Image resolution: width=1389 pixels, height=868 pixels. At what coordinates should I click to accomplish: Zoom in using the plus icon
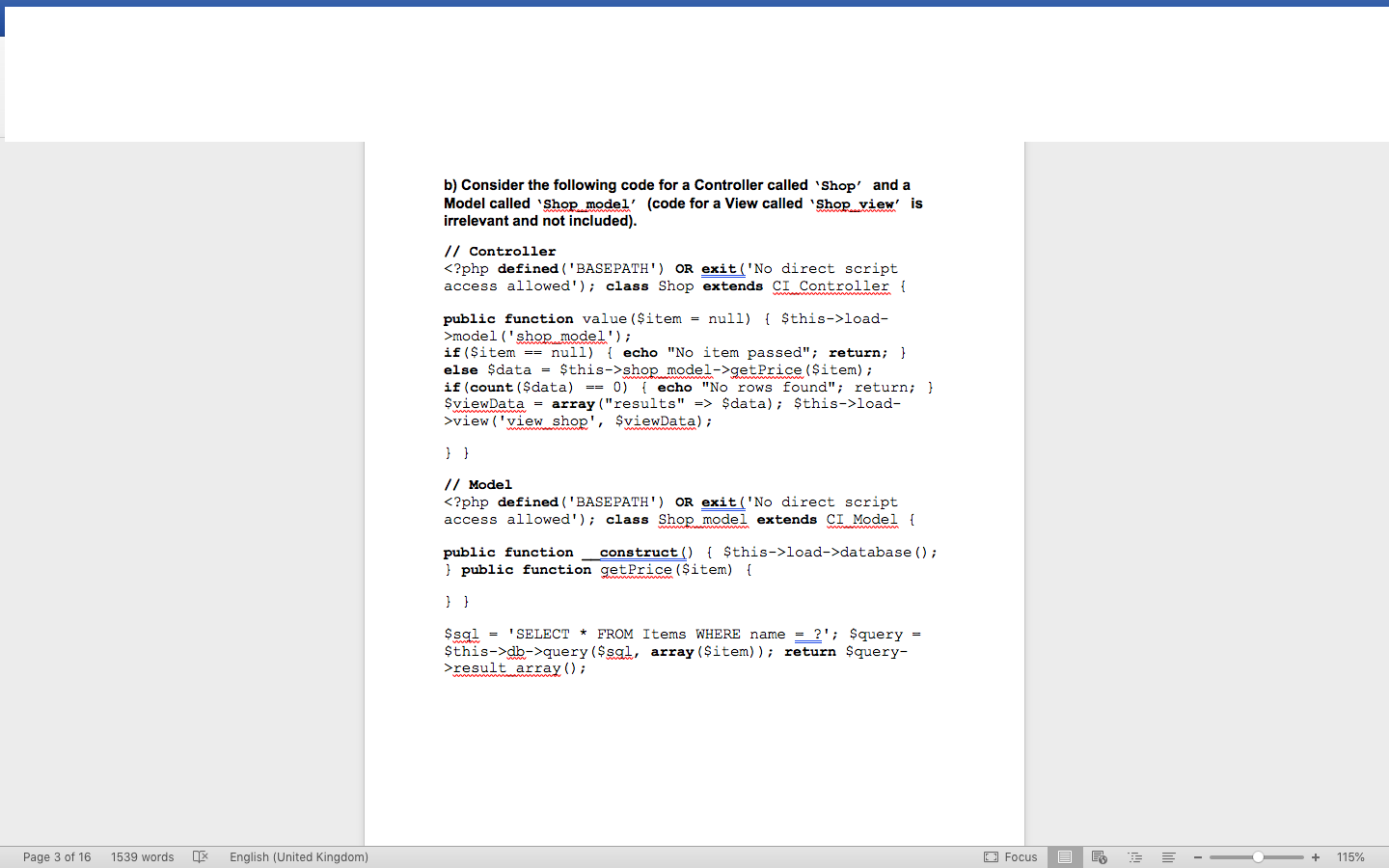point(1315,856)
